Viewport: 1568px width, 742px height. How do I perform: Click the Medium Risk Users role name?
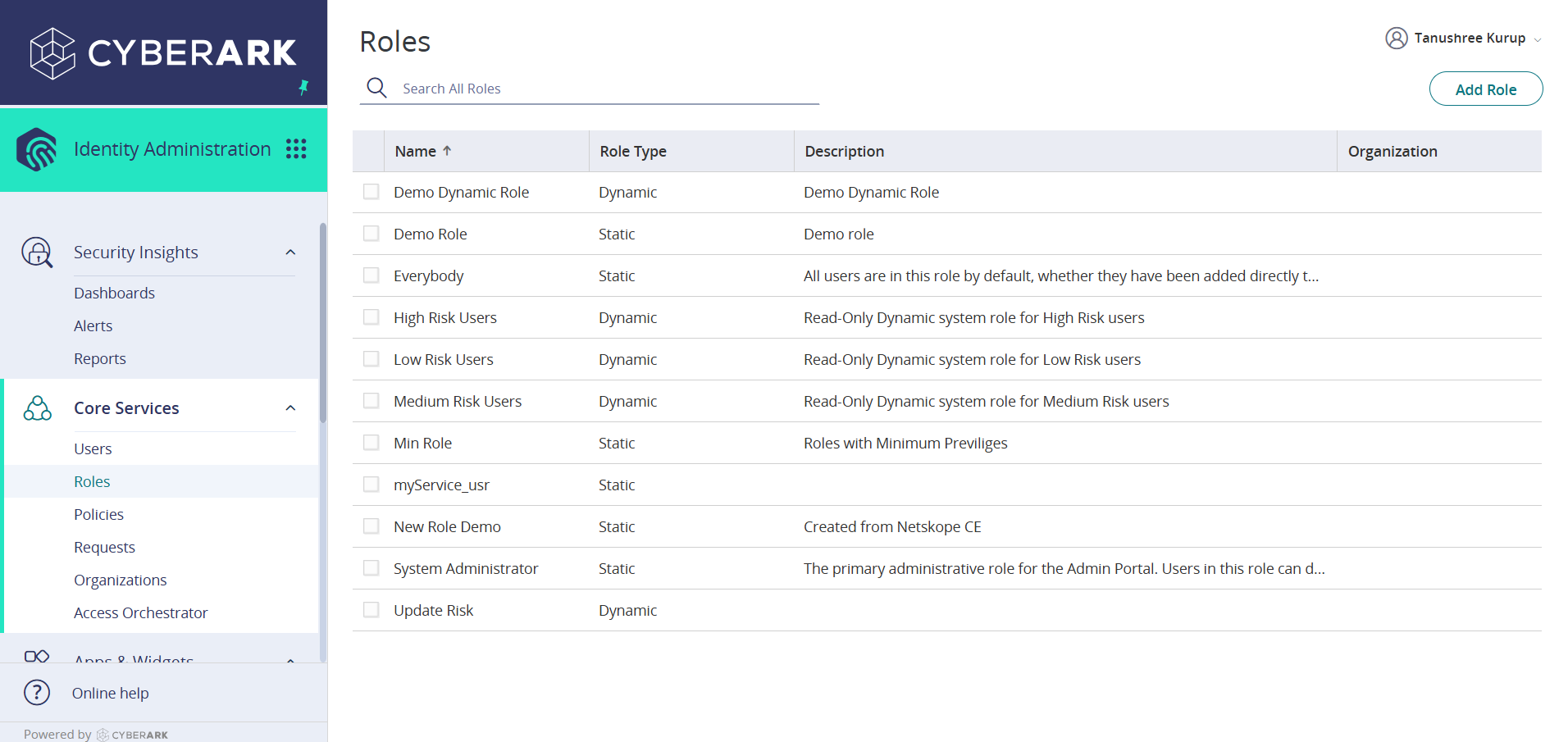(x=458, y=401)
